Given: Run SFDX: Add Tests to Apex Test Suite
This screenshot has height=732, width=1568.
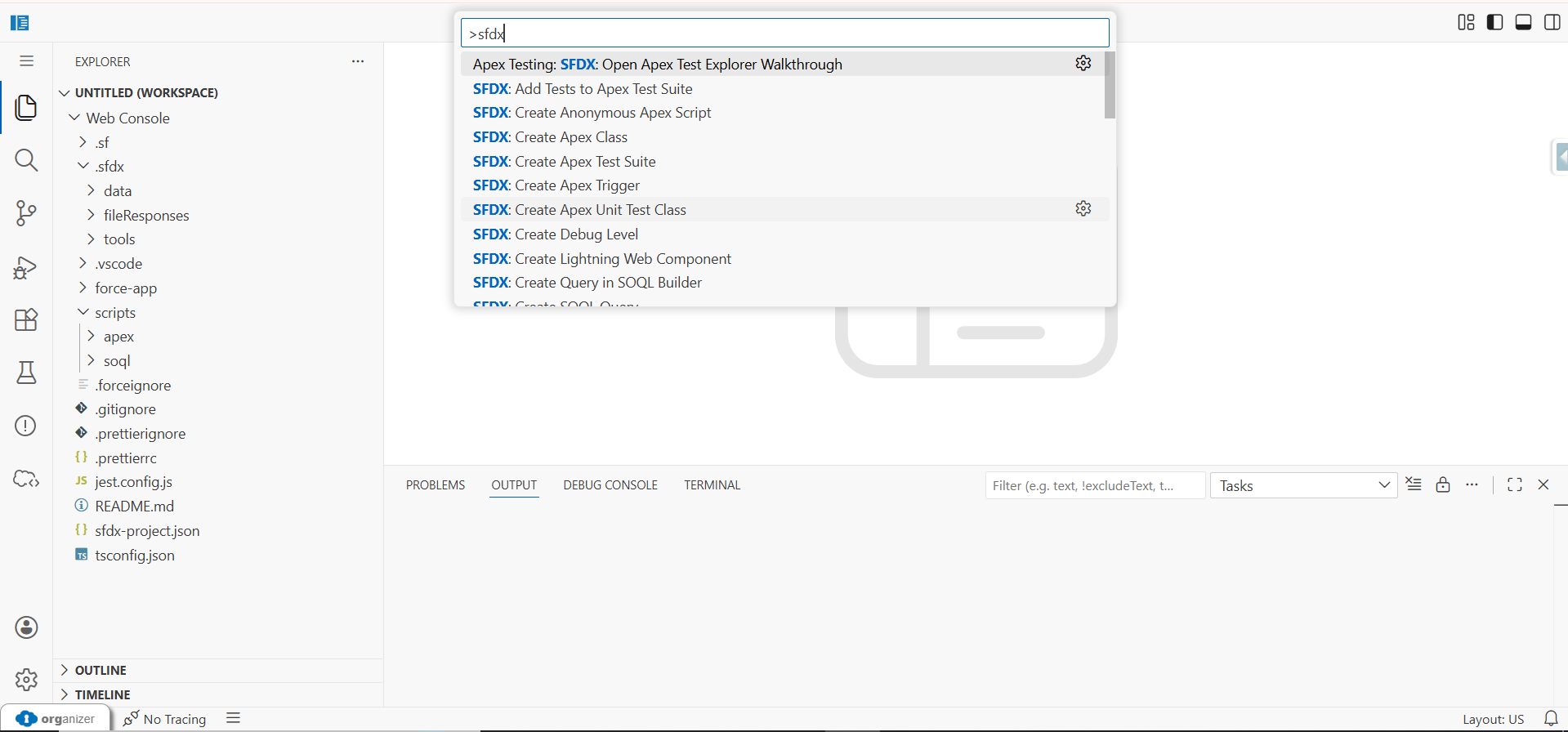Looking at the screenshot, I should tap(785, 88).
